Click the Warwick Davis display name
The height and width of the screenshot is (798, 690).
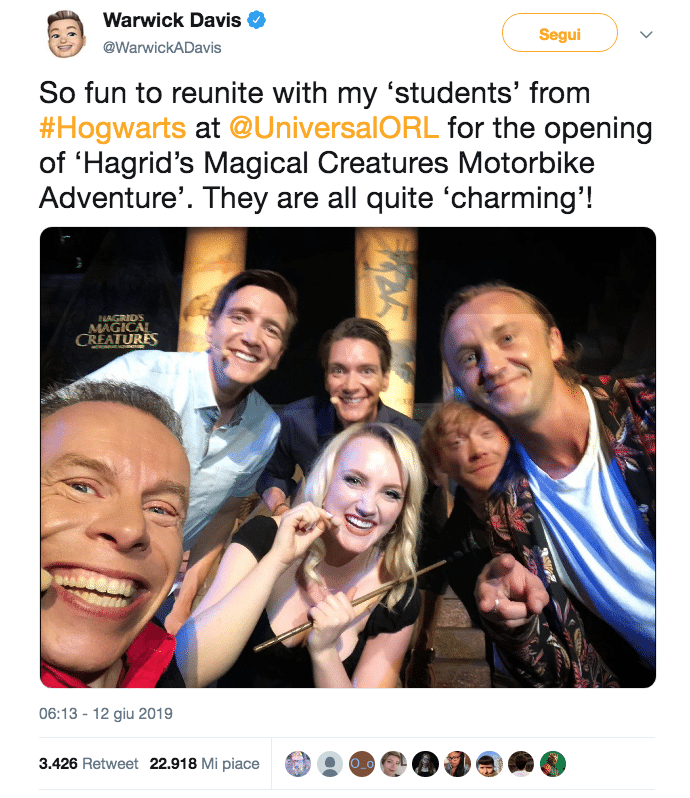(x=172, y=21)
